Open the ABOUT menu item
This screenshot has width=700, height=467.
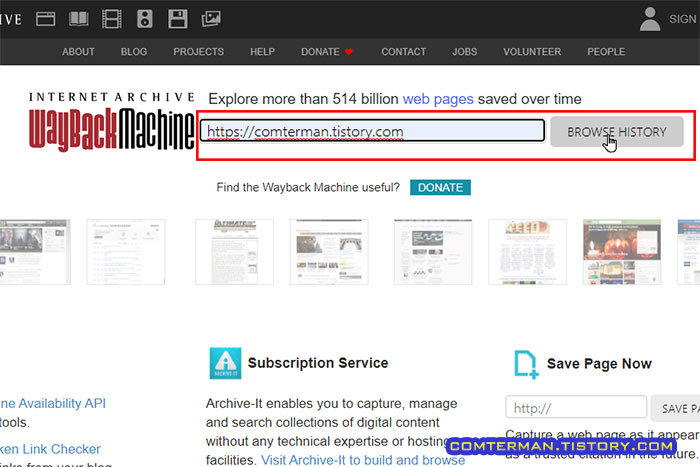pyautogui.click(x=78, y=52)
